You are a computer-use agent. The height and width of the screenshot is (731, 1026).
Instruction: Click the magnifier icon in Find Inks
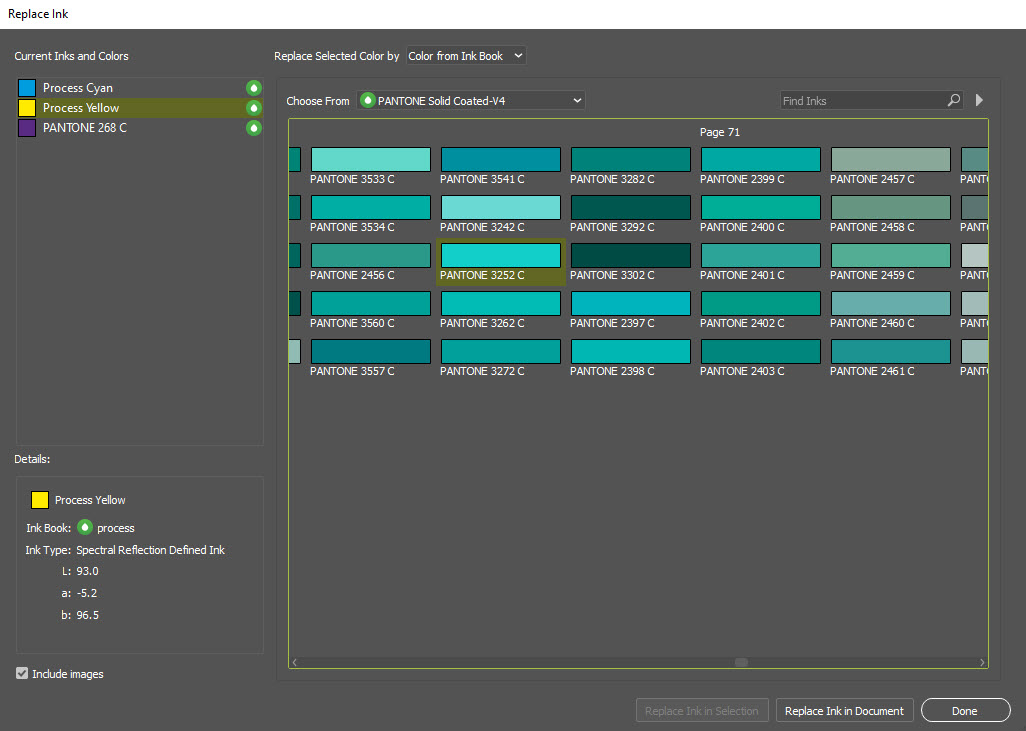click(x=953, y=100)
